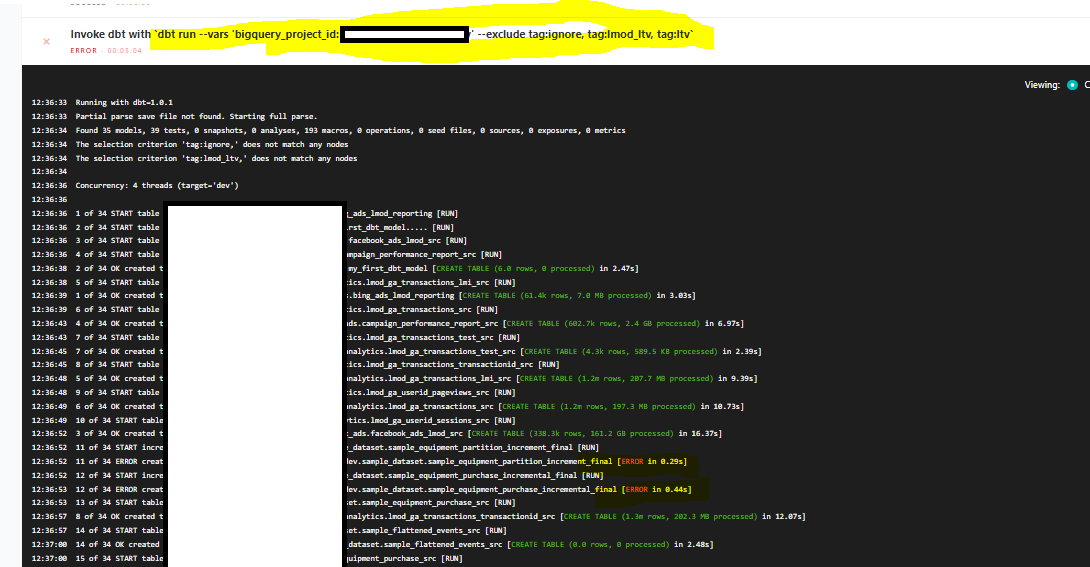The width and height of the screenshot is (1090, 567).
Task: Click '7 of 34 START' lmod_ga_transactions_test_src row
Action: coord(275,337)
